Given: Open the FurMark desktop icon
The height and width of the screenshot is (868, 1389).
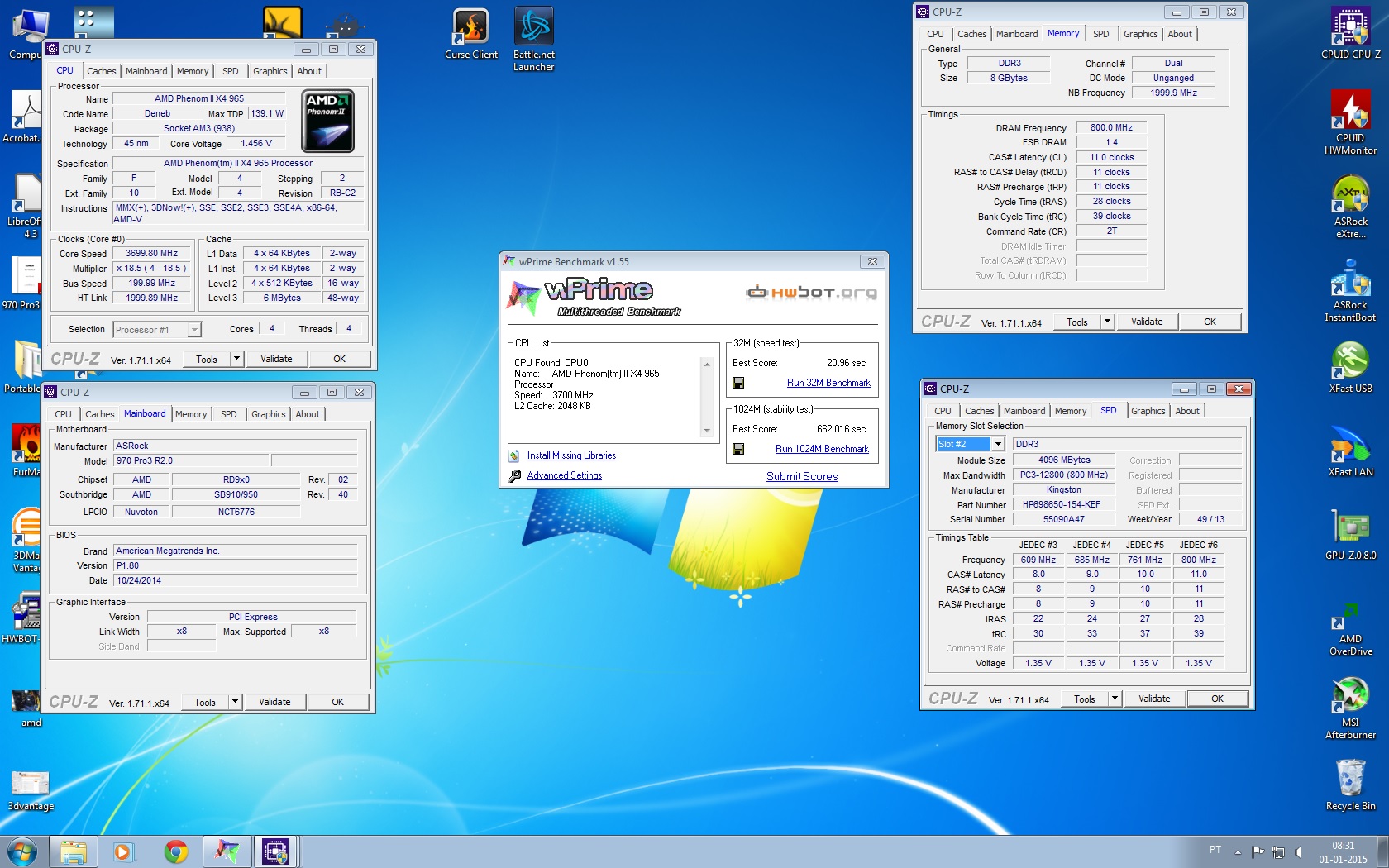Looking at the screenshot, I should click(x=28, y=451).
